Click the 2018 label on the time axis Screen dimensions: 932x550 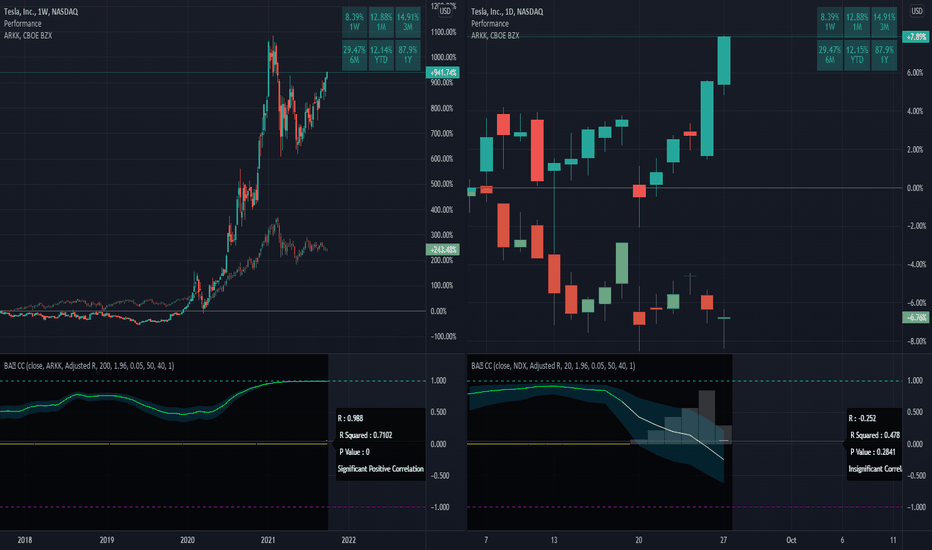click(25, 540)
